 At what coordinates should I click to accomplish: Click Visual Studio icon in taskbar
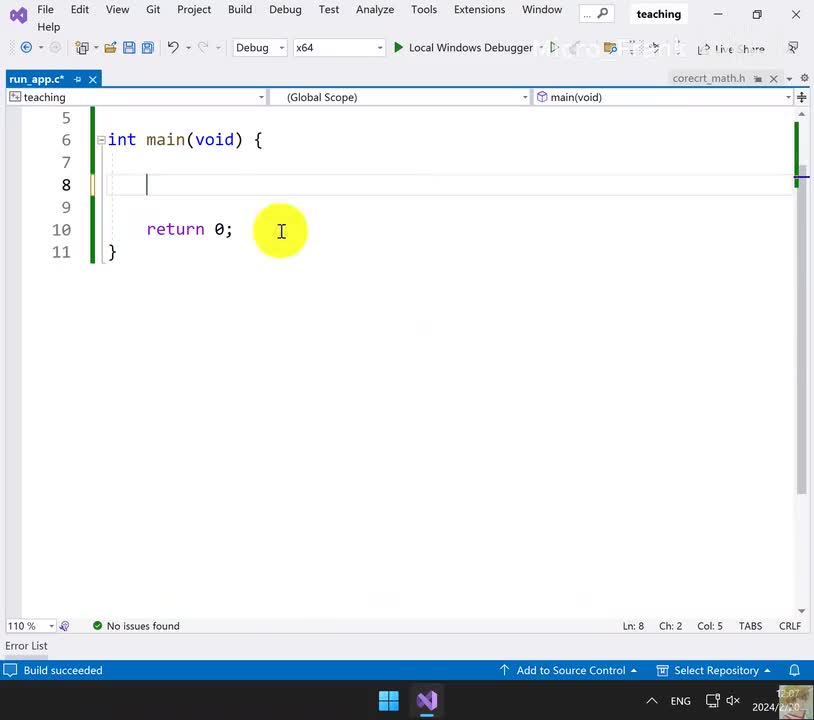427,701
